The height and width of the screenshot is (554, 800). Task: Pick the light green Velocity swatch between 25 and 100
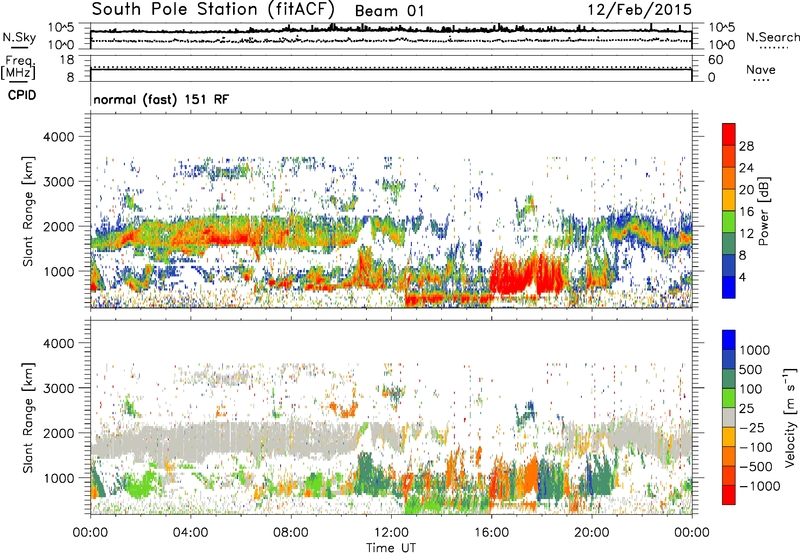pos(729,398)
